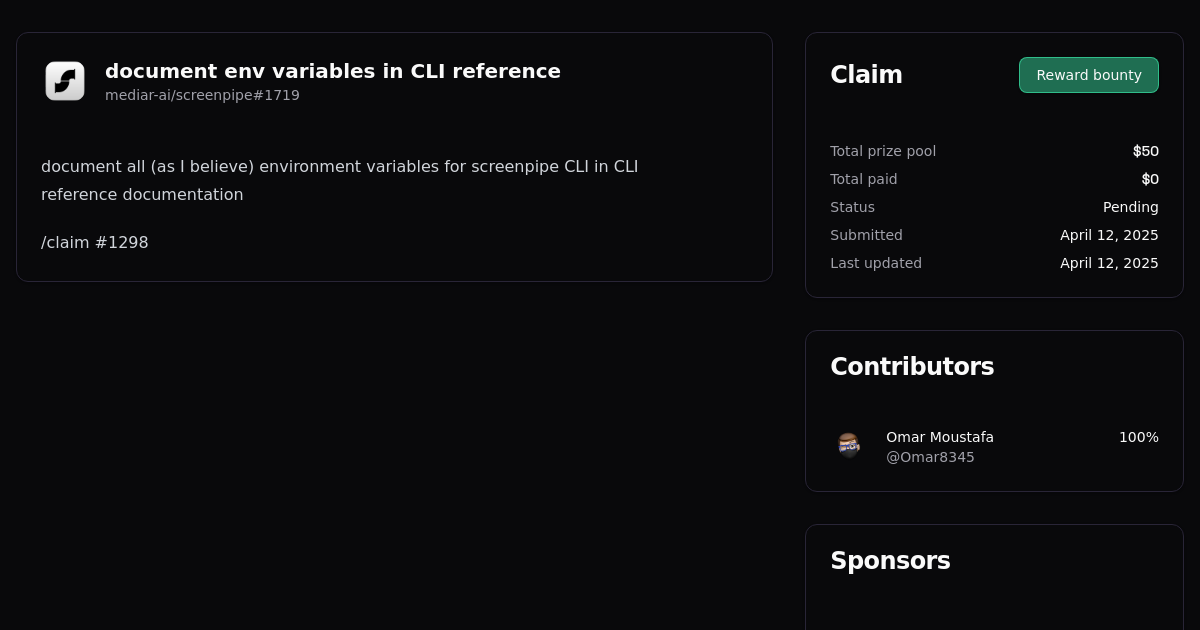Click the 'Total prize pool' label
1200x630 pixels.
[x=883, y=151]
